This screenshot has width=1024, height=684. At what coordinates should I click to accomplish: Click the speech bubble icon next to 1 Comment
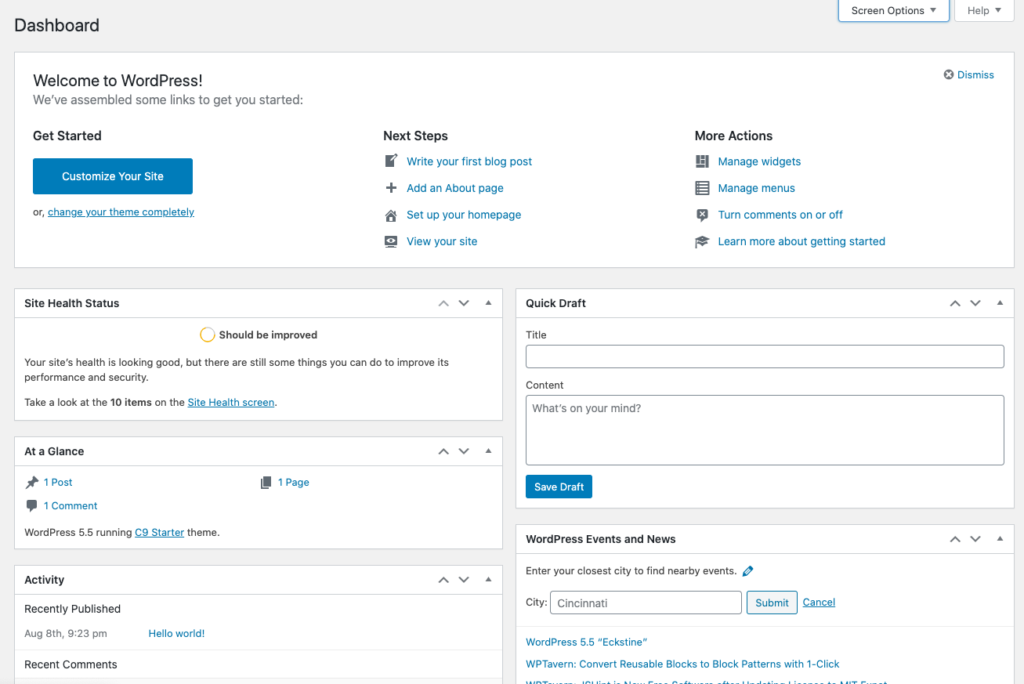point(31,506)
